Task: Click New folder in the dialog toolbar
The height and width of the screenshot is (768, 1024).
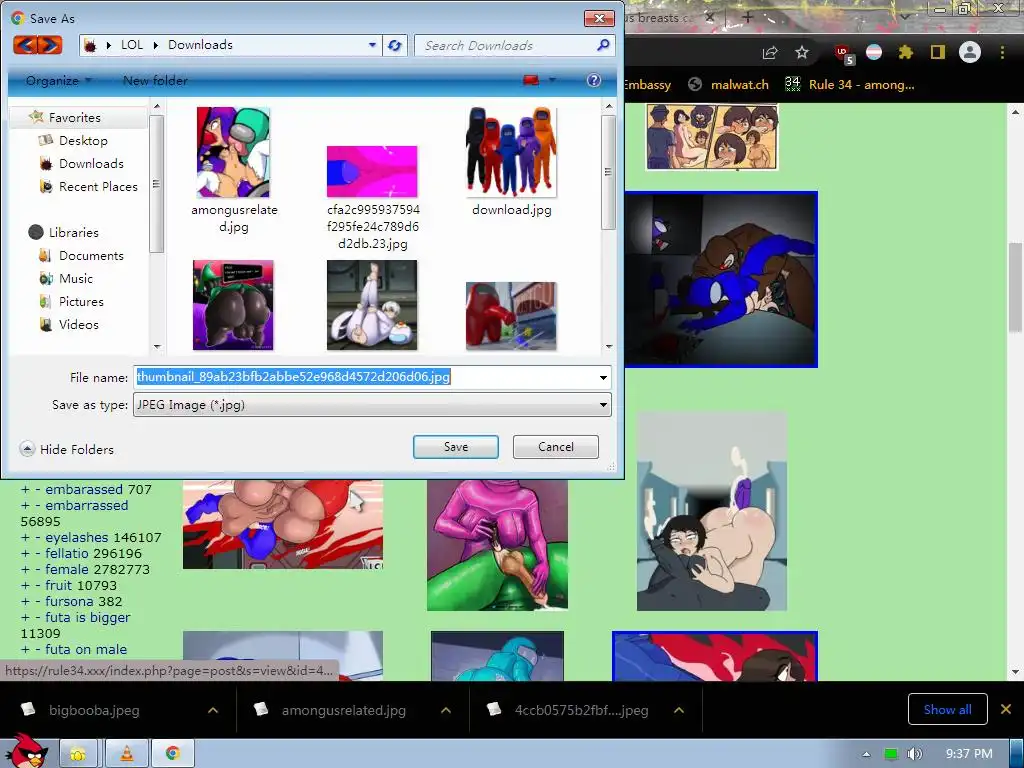Action: click(155, 80)
